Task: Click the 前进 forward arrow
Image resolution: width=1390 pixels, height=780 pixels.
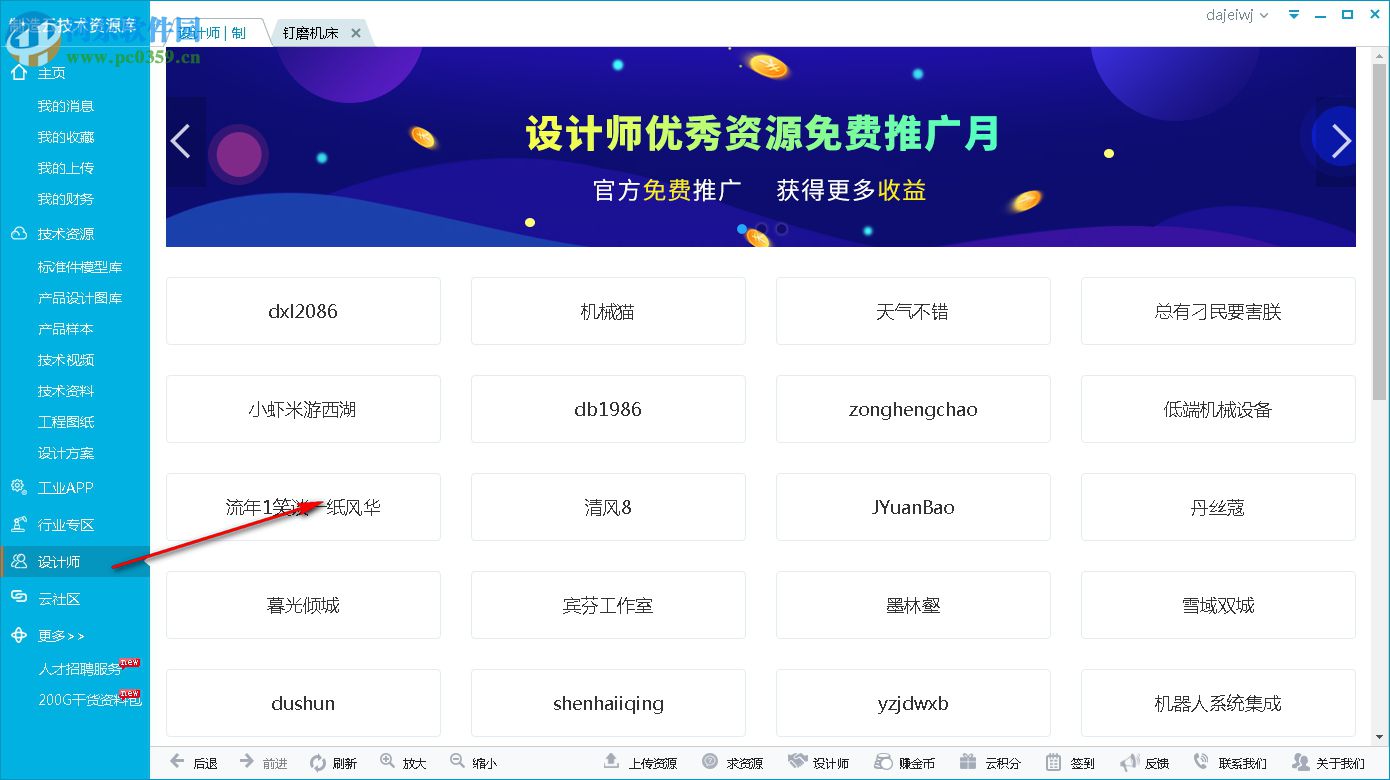Action: coord(247,762)
